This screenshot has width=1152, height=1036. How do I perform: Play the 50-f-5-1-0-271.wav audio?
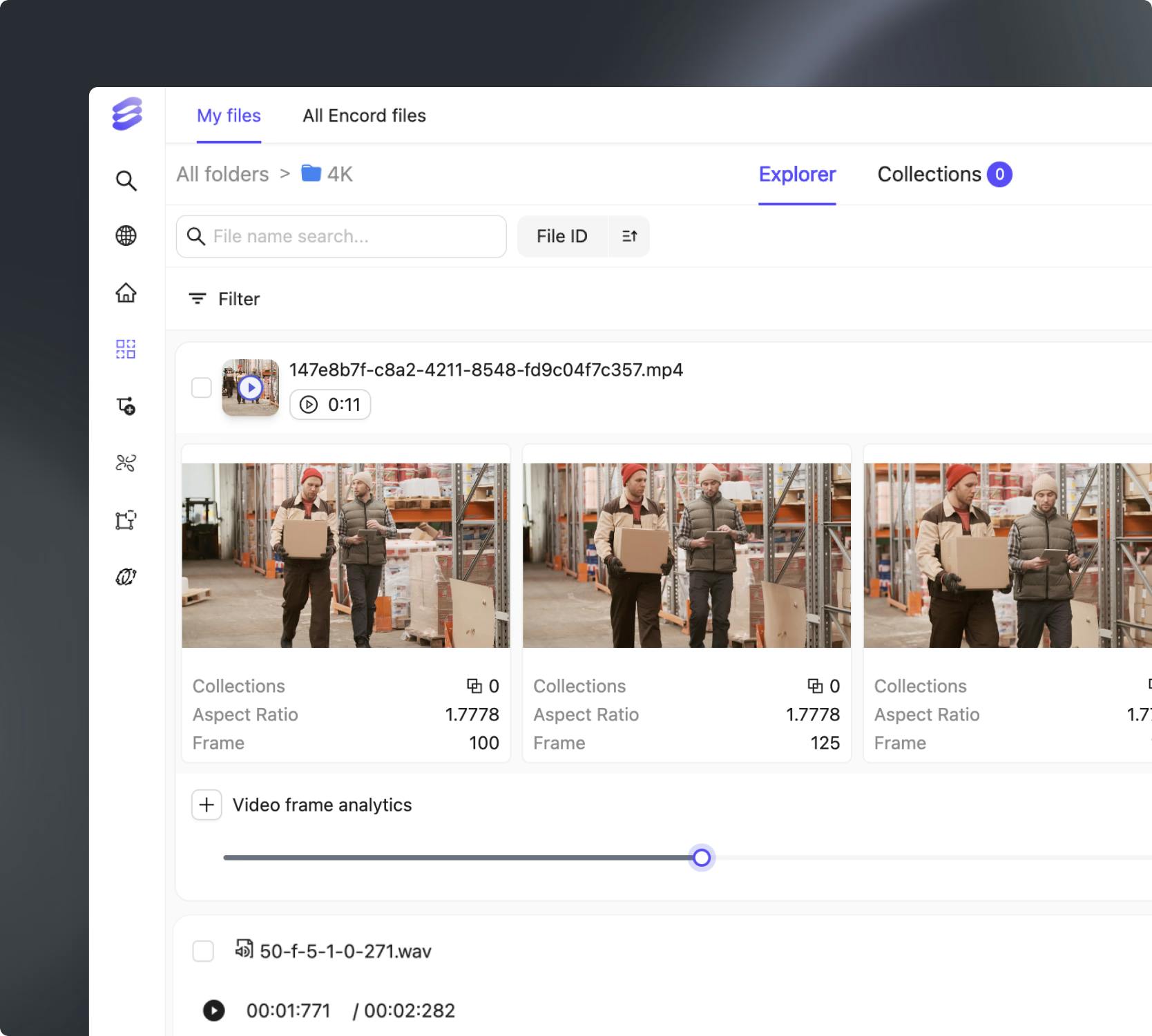point(214,1010)
